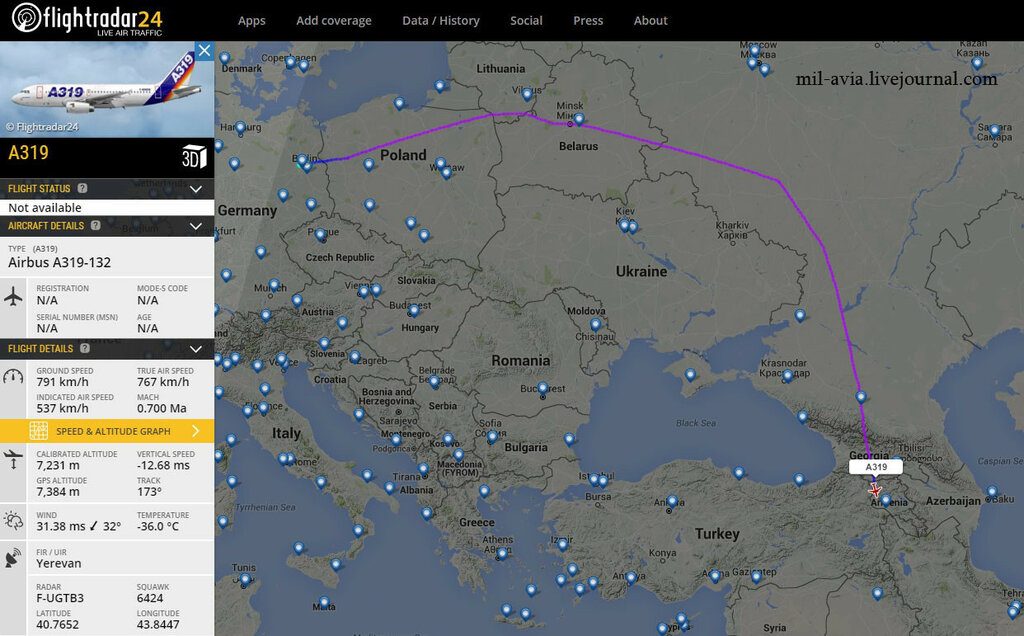
Task: Click the ground speed value "791 km/h"
Action: pyautogui.click(x=63, y=382)
